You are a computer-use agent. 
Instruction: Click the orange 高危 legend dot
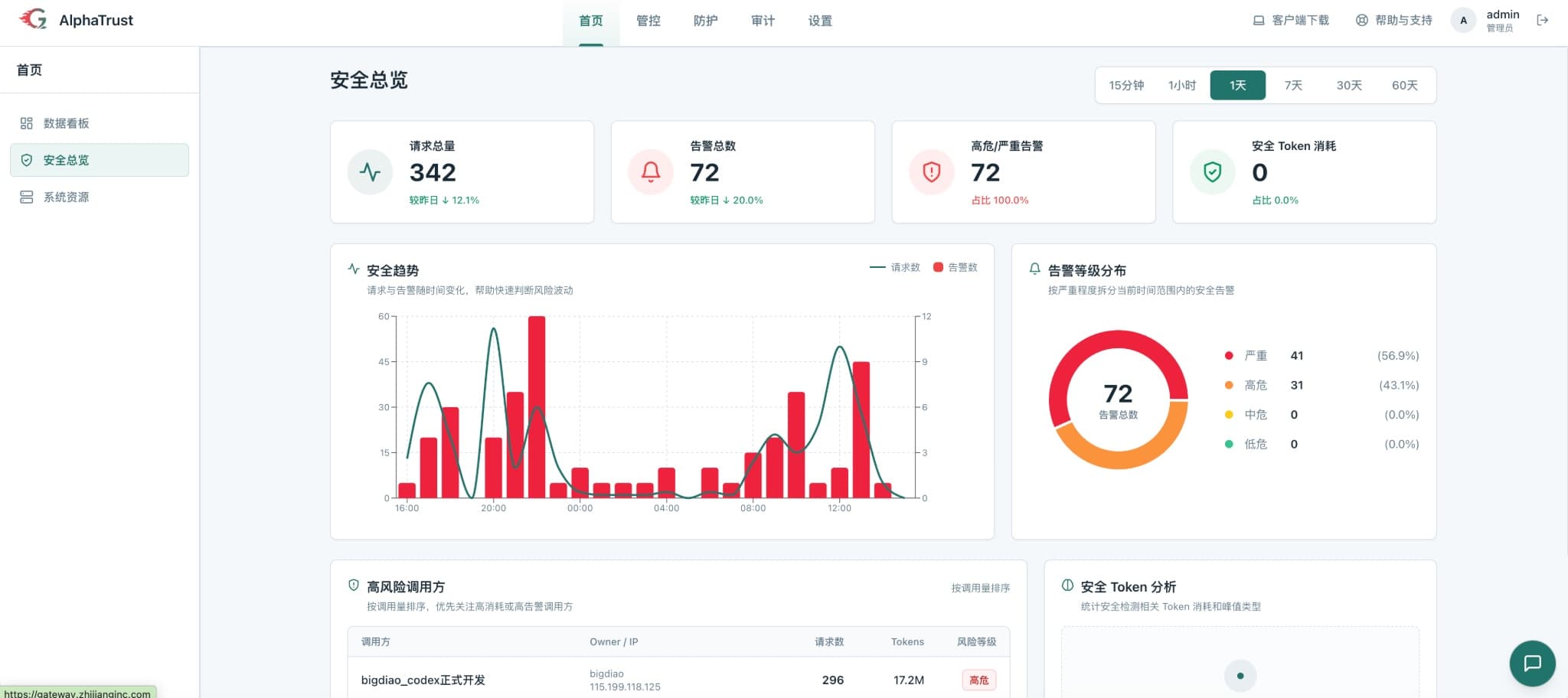(1229, 385)
